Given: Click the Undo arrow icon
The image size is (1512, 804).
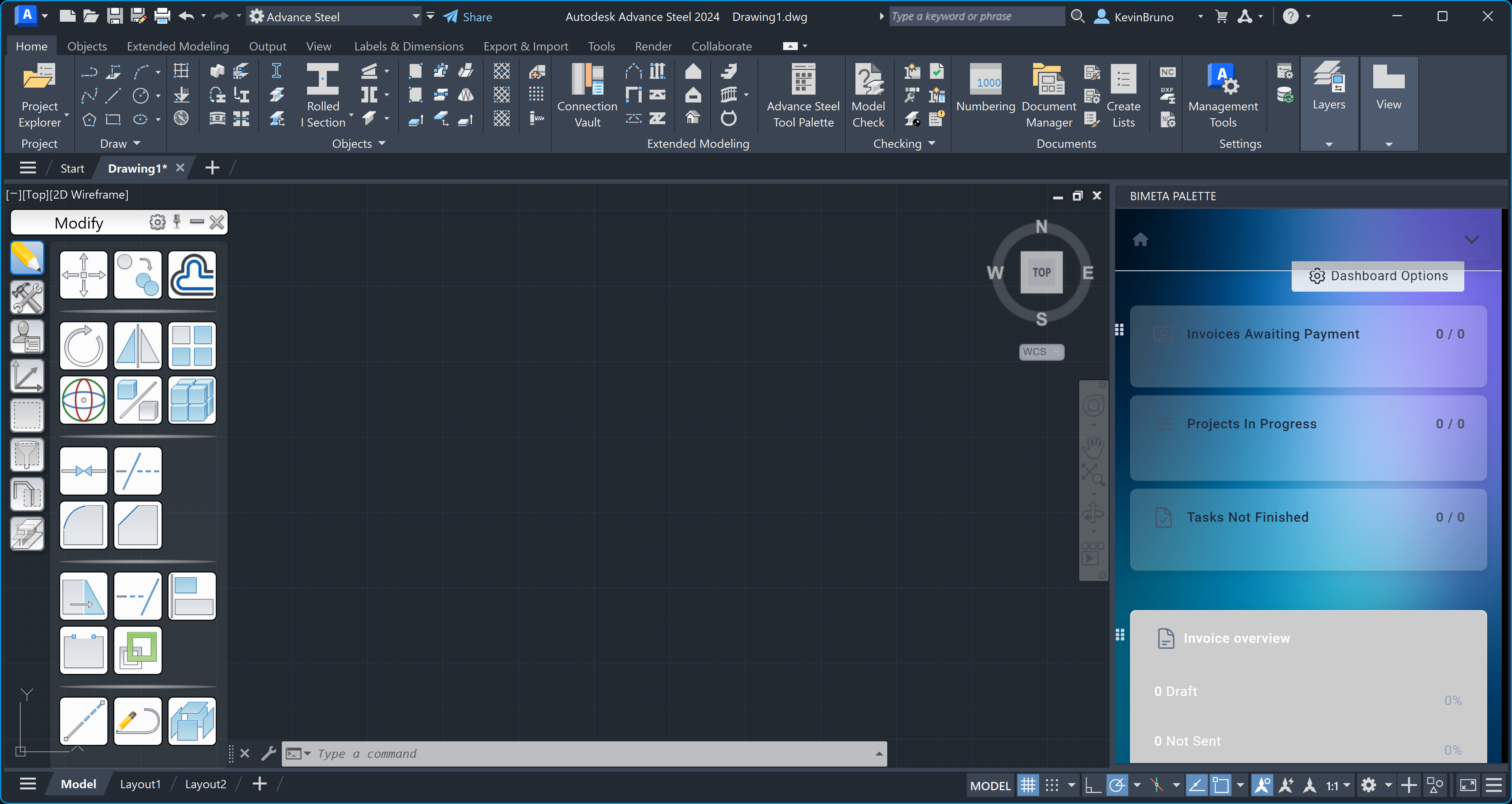Looking at the screenshot, I should (x=186, y=17).
